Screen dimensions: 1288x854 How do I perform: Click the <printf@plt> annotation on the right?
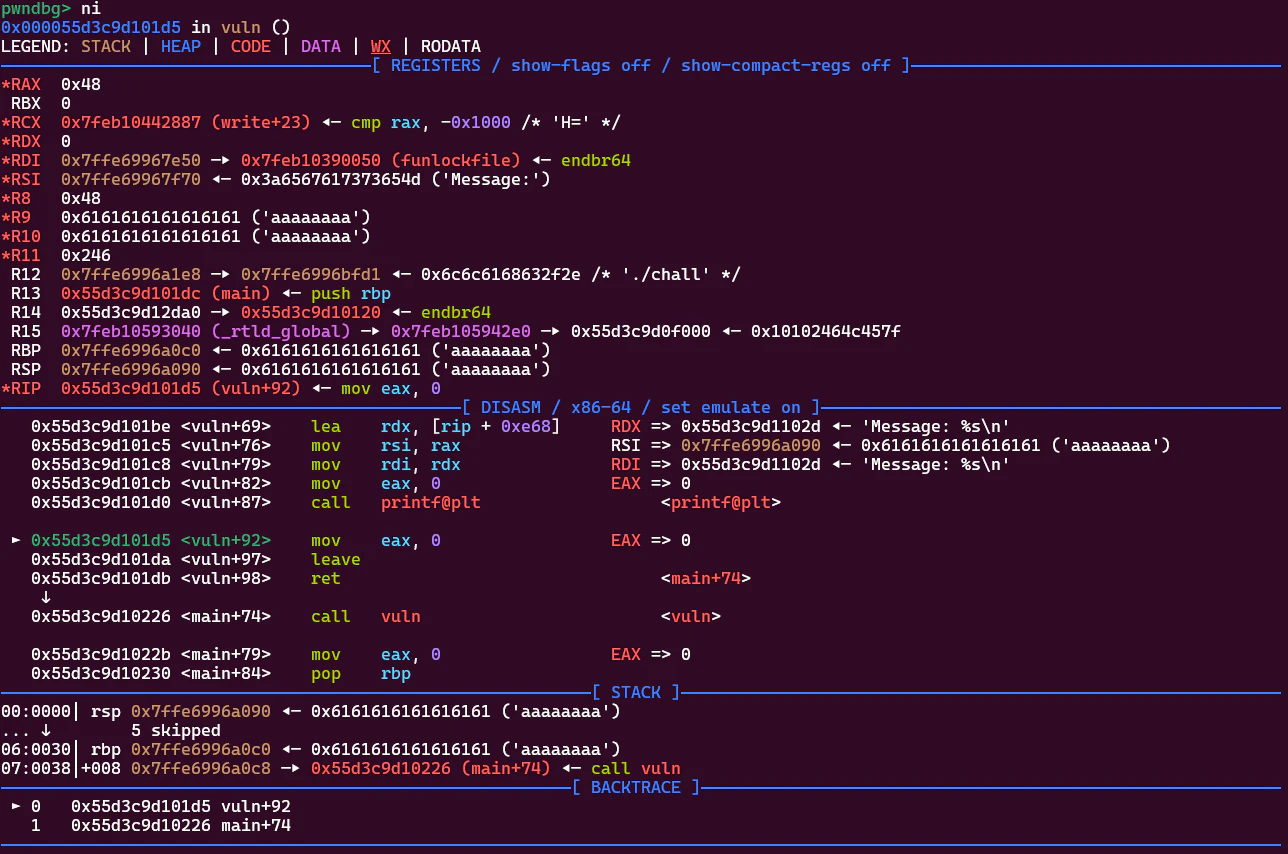point(720,502)
